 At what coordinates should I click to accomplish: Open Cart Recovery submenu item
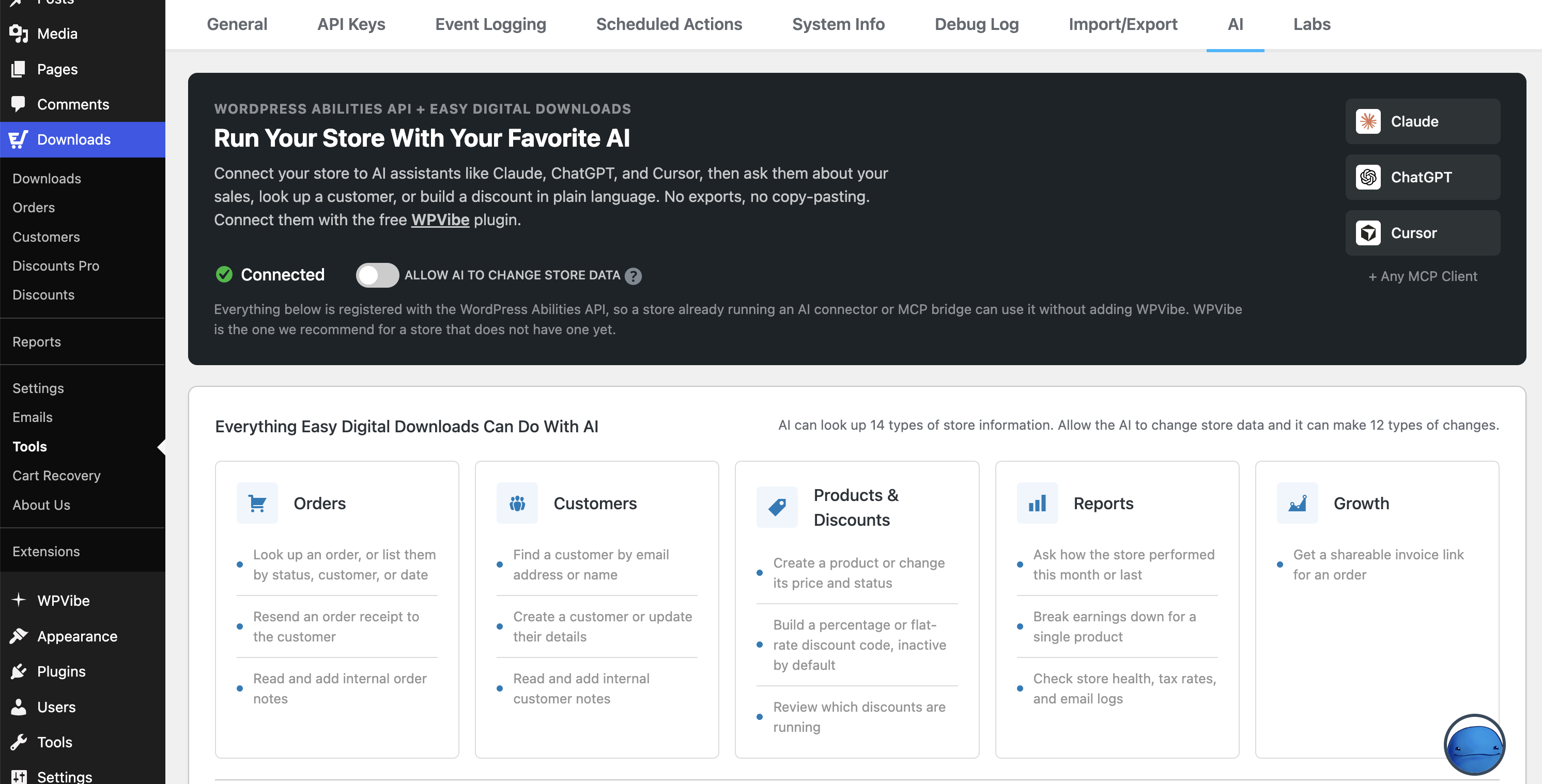pos(56,475)
